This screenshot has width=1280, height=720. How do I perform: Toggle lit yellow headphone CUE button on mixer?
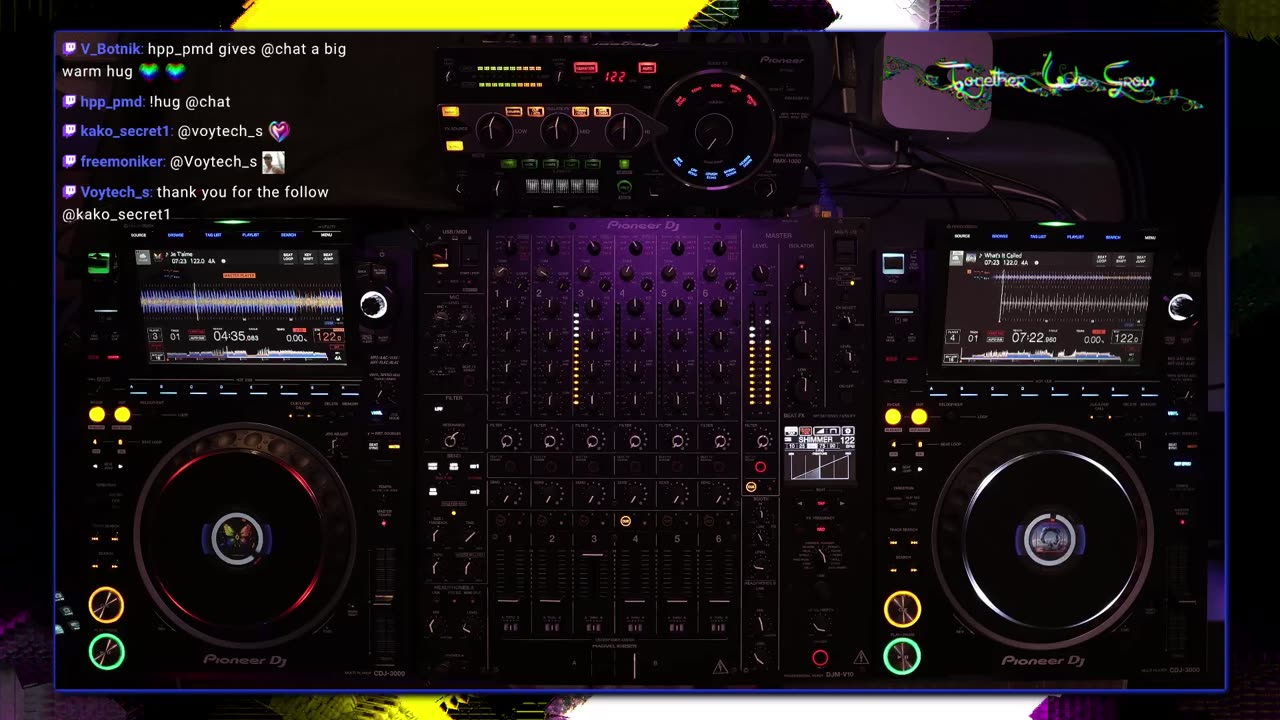[x=626, y=521]
